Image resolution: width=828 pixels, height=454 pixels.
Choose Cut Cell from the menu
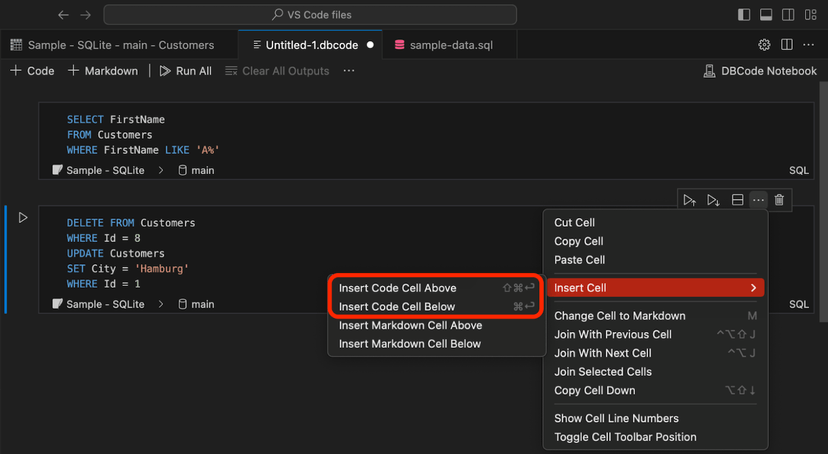[655, 223]
